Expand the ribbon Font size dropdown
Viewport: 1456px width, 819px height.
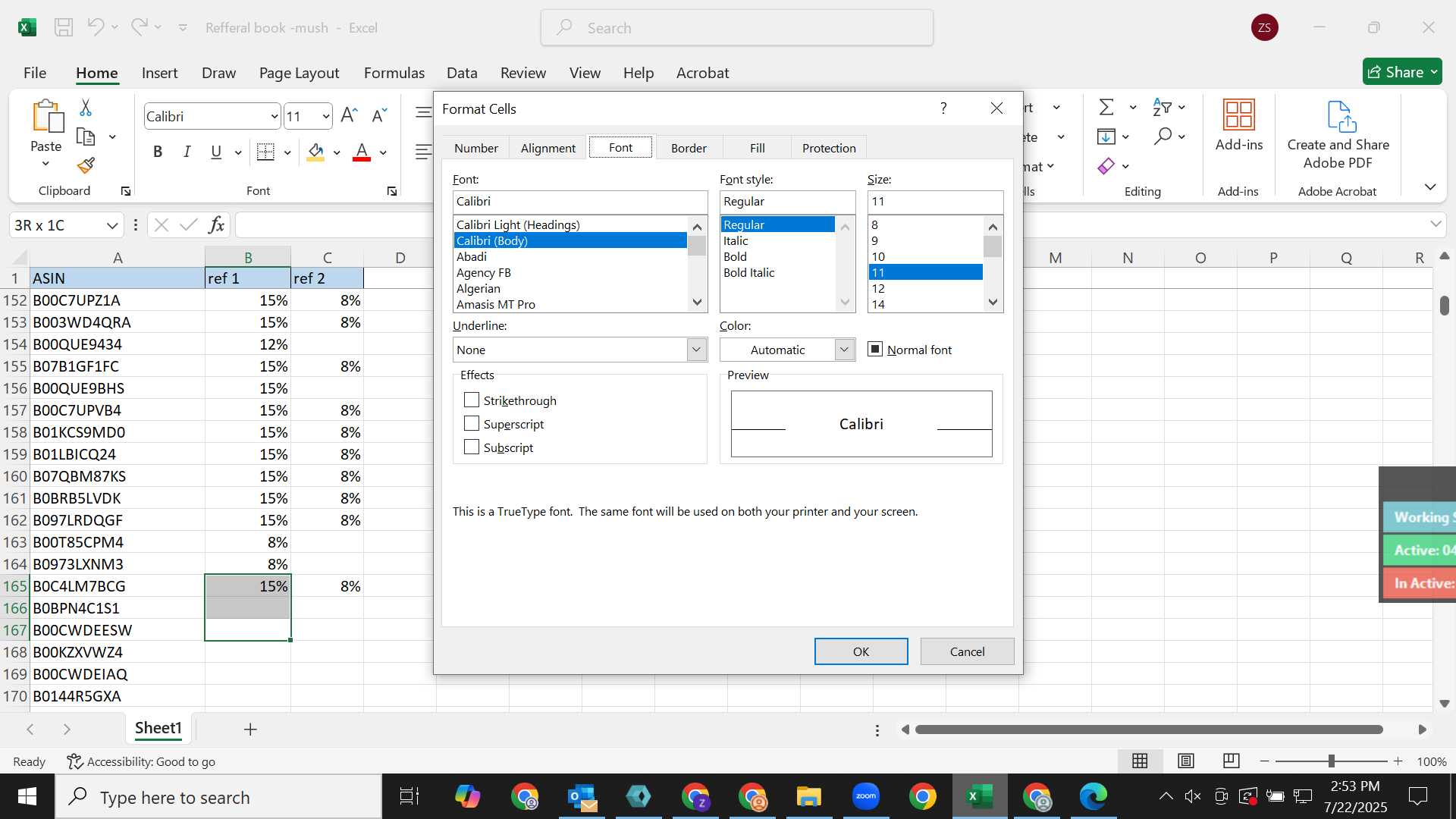click(326, 117)
